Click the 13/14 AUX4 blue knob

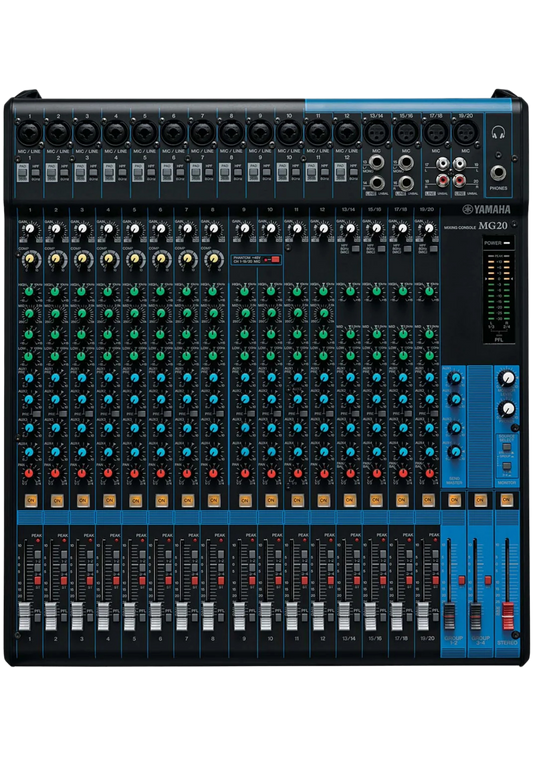[x=349, y=451]
